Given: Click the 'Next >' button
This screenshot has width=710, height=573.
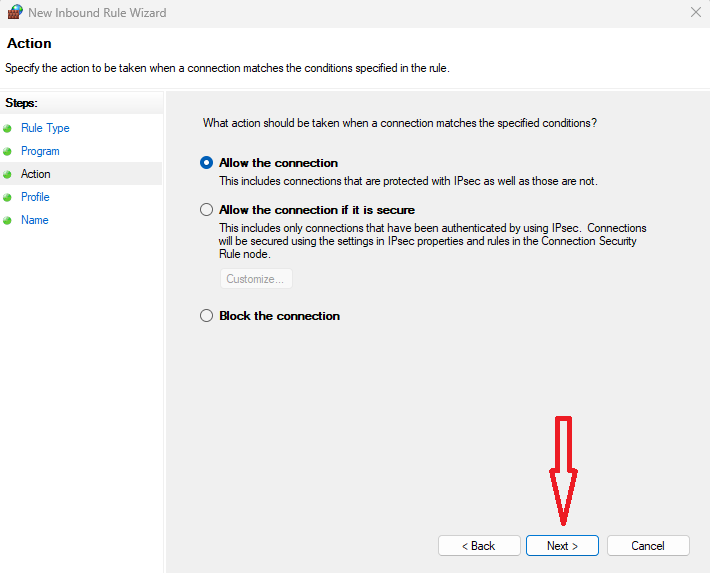Looking at the screenshot, I should click(x=562, y=546).
